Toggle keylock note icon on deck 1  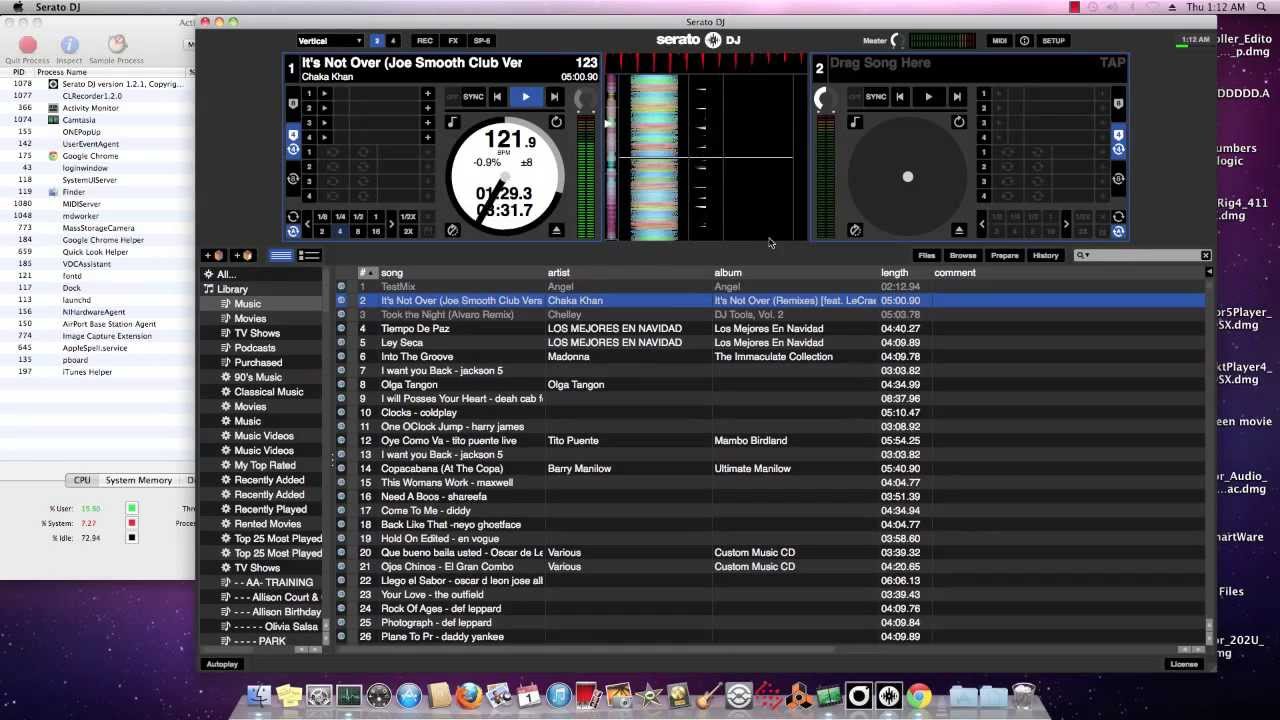tap(453, 122)
